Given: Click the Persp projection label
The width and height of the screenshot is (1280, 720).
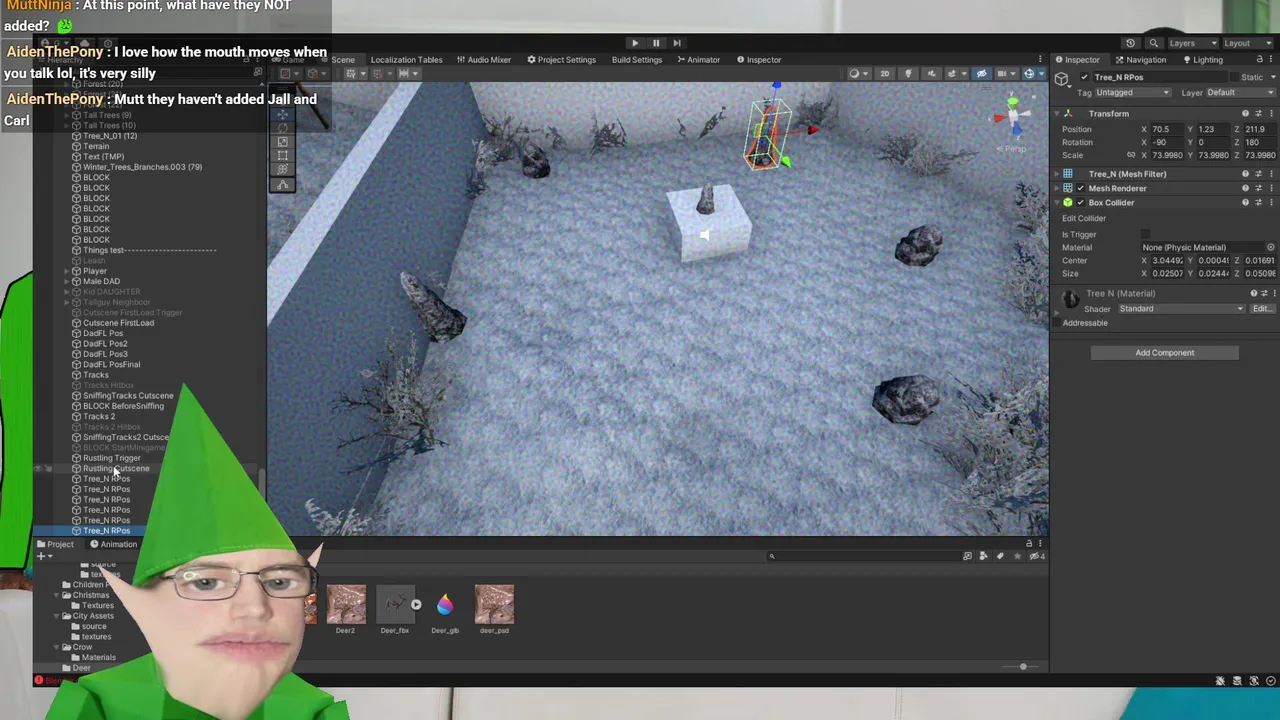Looking at the screenshot, I should point(1014,149).
